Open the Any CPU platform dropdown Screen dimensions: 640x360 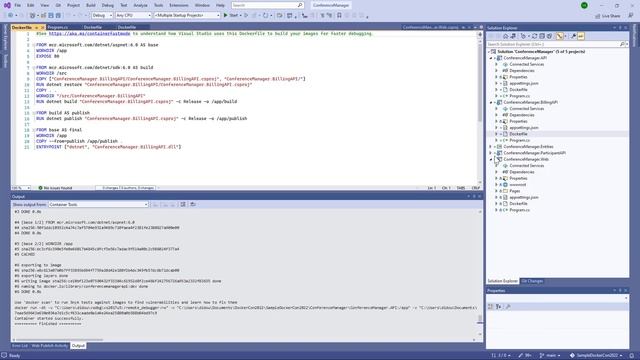[x=133, y=16]
